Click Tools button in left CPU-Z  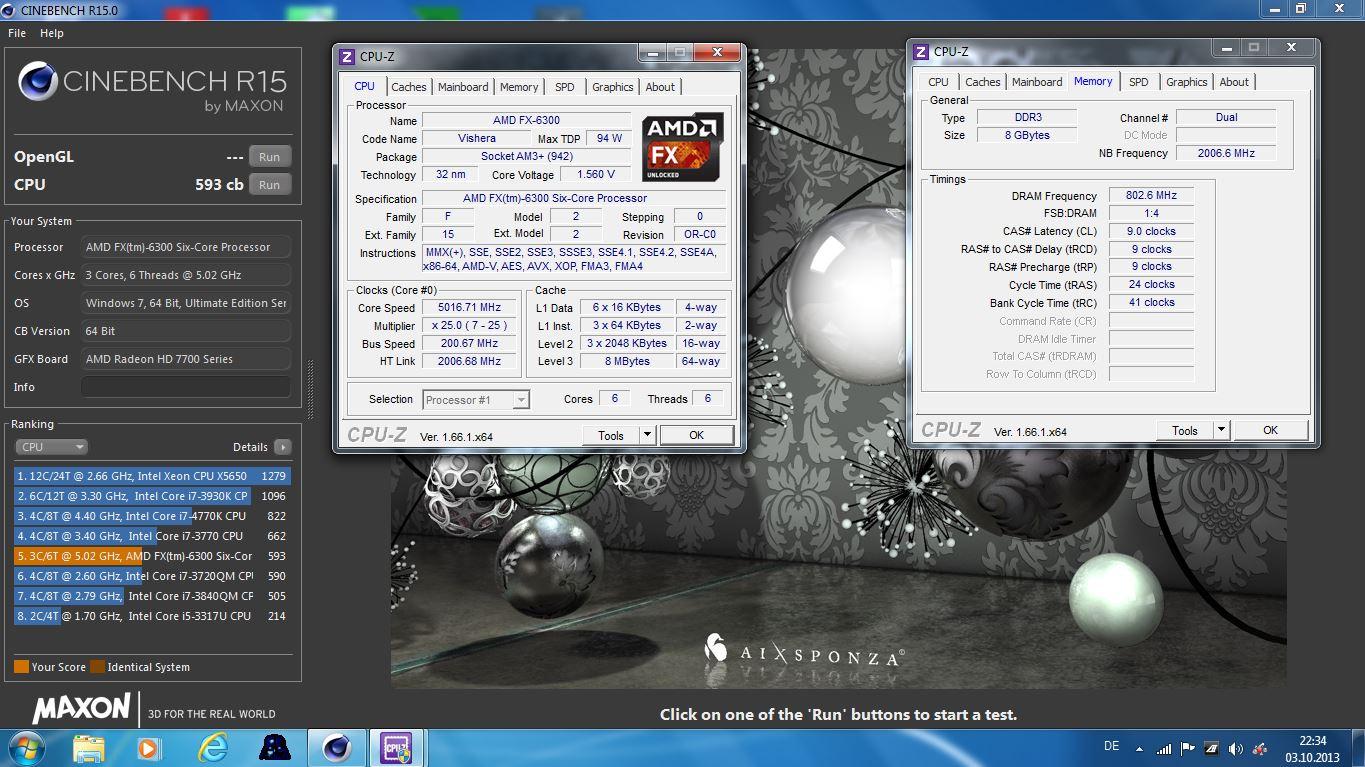(611, 435)
